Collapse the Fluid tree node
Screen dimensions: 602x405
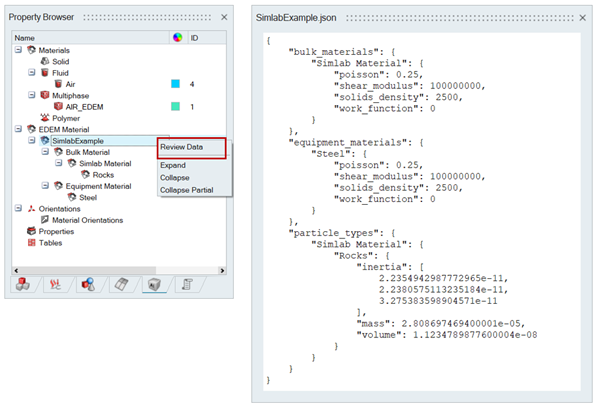(31, 73)
